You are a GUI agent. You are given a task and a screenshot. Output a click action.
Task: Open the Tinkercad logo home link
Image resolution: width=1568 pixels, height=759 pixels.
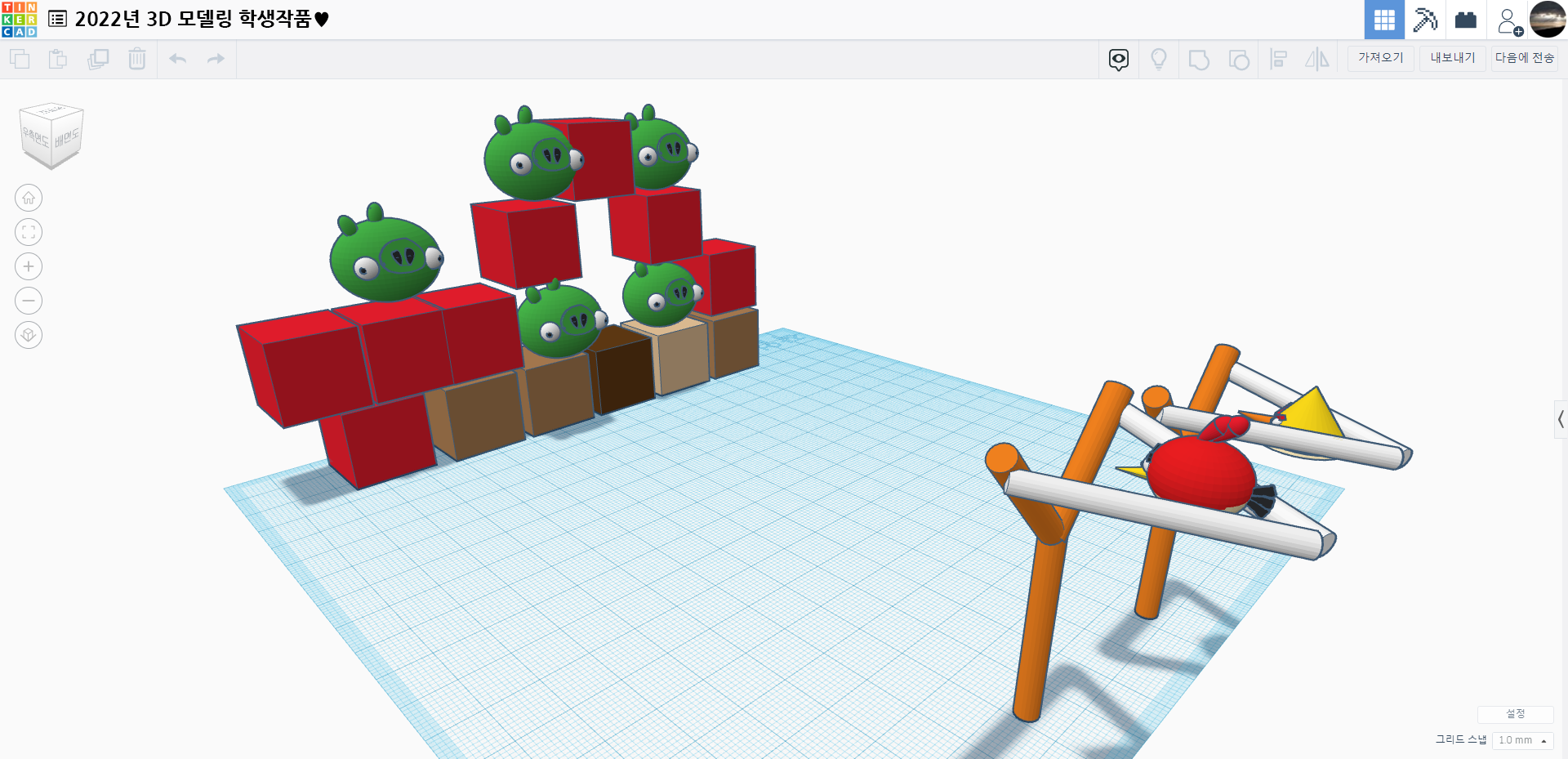point(19,20)
